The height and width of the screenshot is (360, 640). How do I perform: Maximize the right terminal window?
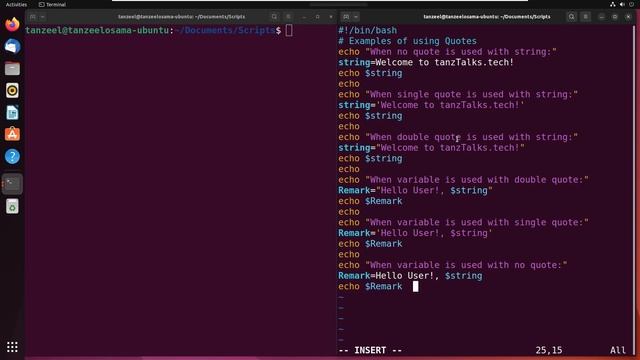point(615,17)
